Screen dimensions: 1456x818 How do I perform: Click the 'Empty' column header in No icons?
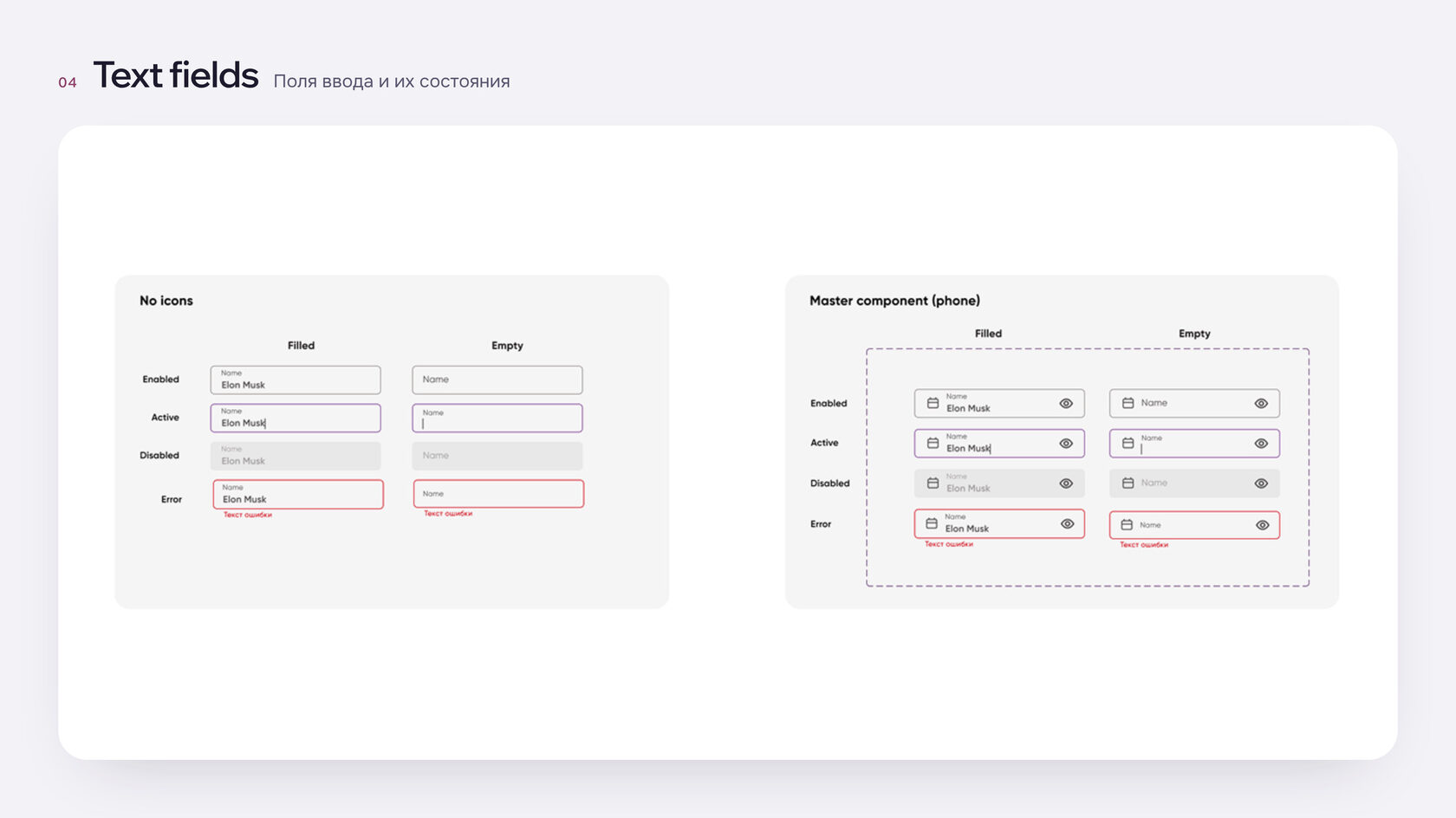click(507, 346)
